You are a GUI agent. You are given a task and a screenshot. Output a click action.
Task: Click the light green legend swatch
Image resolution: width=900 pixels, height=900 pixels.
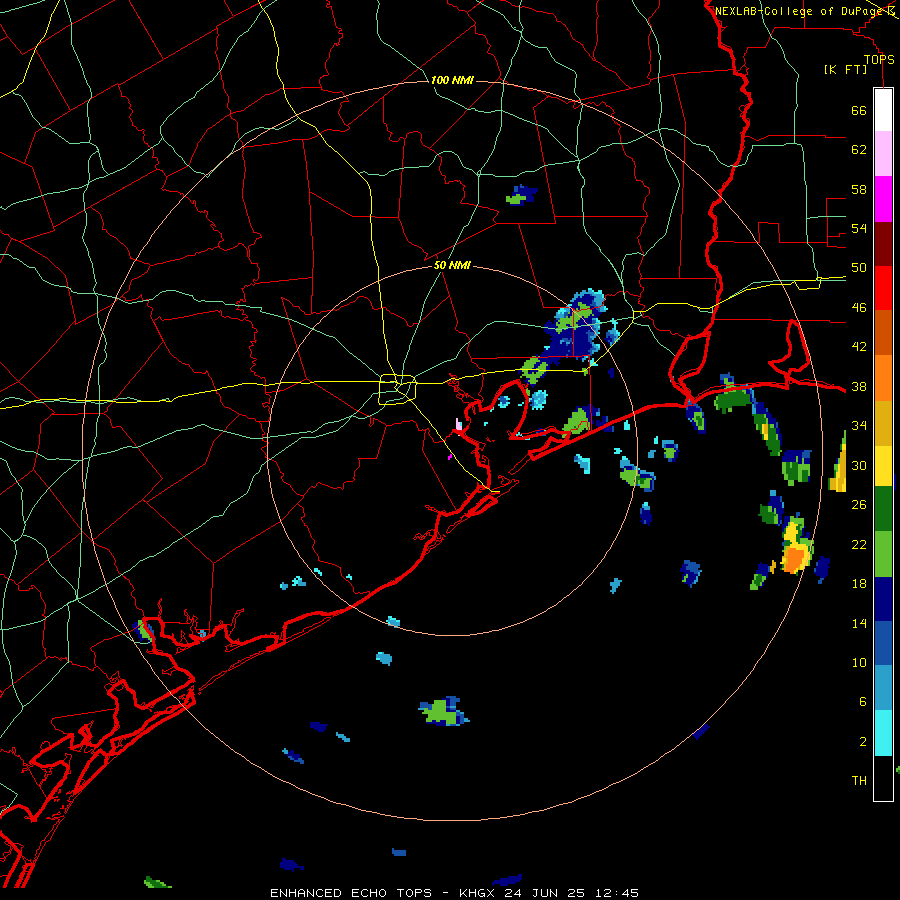coord(883,554)
